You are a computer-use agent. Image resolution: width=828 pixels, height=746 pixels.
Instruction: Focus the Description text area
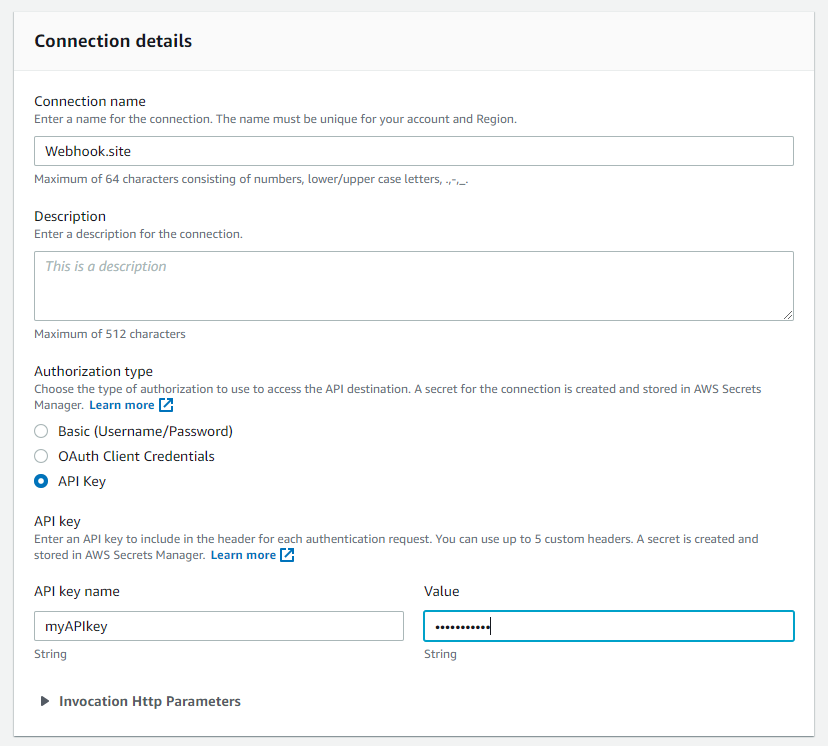coord(413,285)
